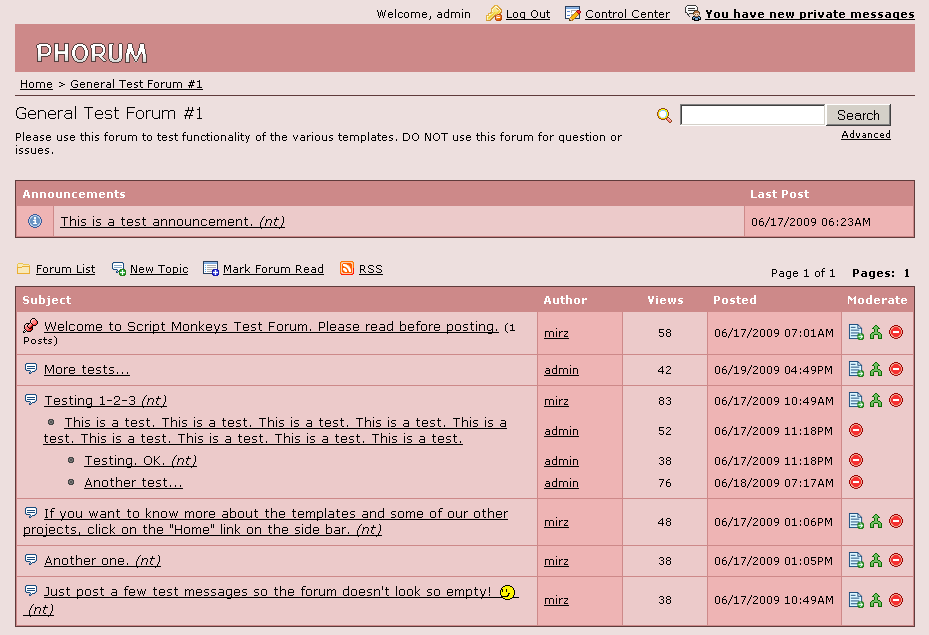Open the More tests... topic
Viewport: 929px width, 635px height.
click(x=87, y=370)
